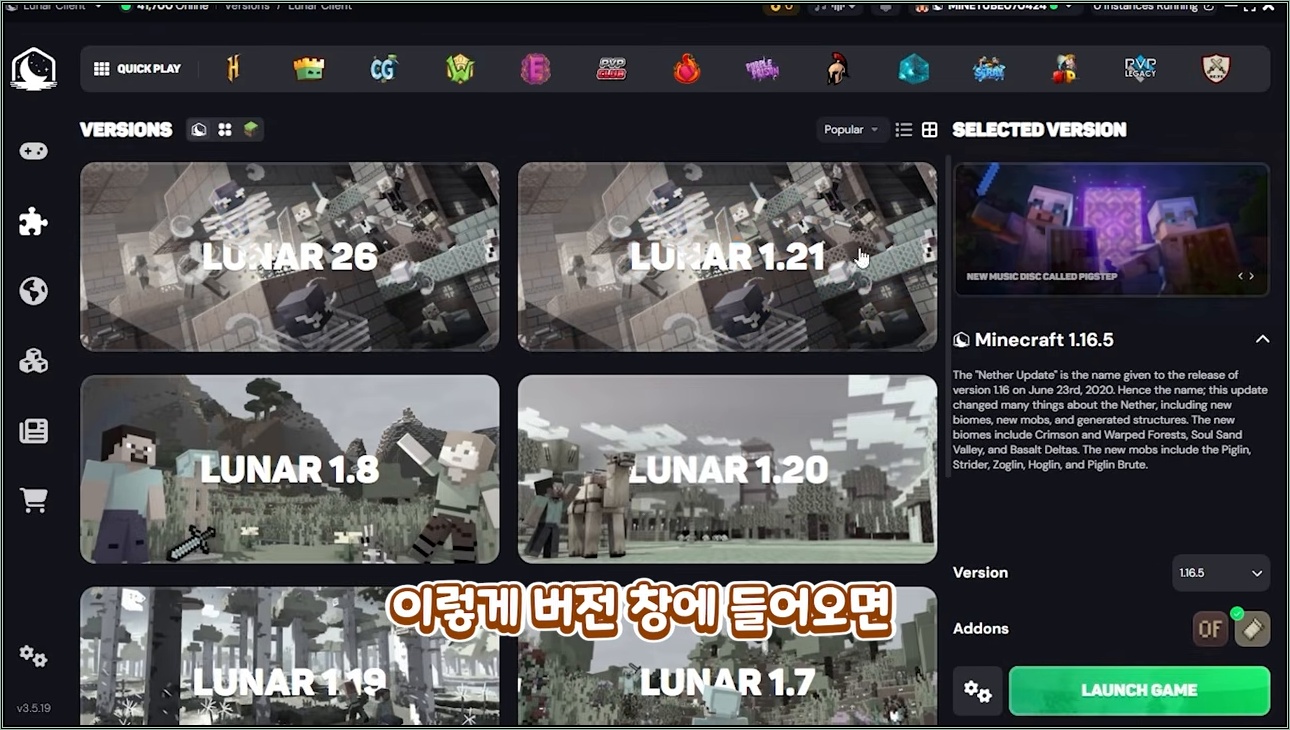Select the crossed swords shield server icon

coord(1216,69)
